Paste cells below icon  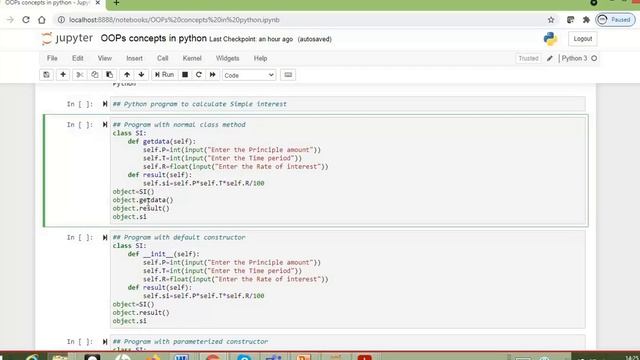(109, 75)
